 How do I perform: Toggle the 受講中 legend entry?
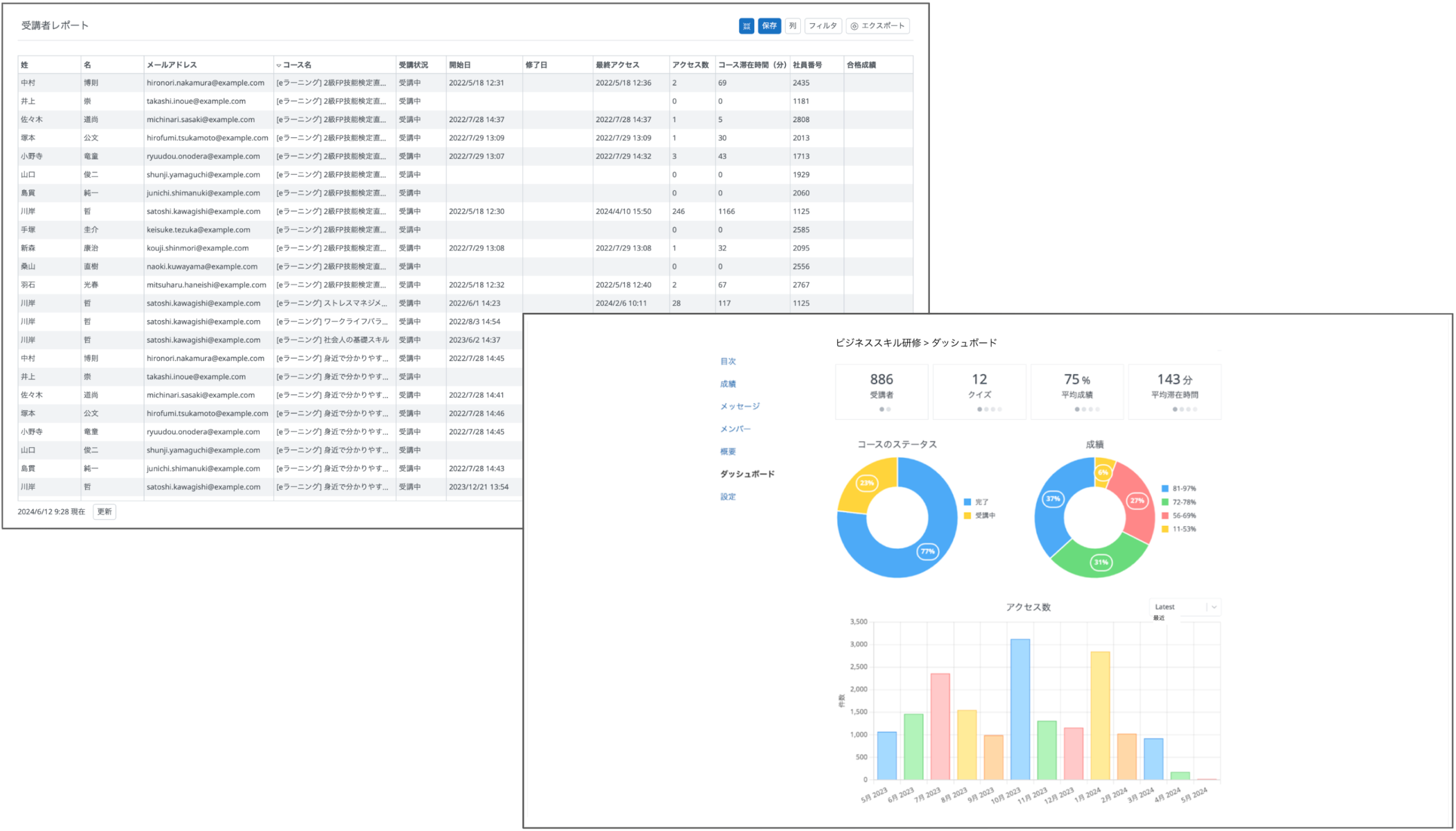coord(979,515)
